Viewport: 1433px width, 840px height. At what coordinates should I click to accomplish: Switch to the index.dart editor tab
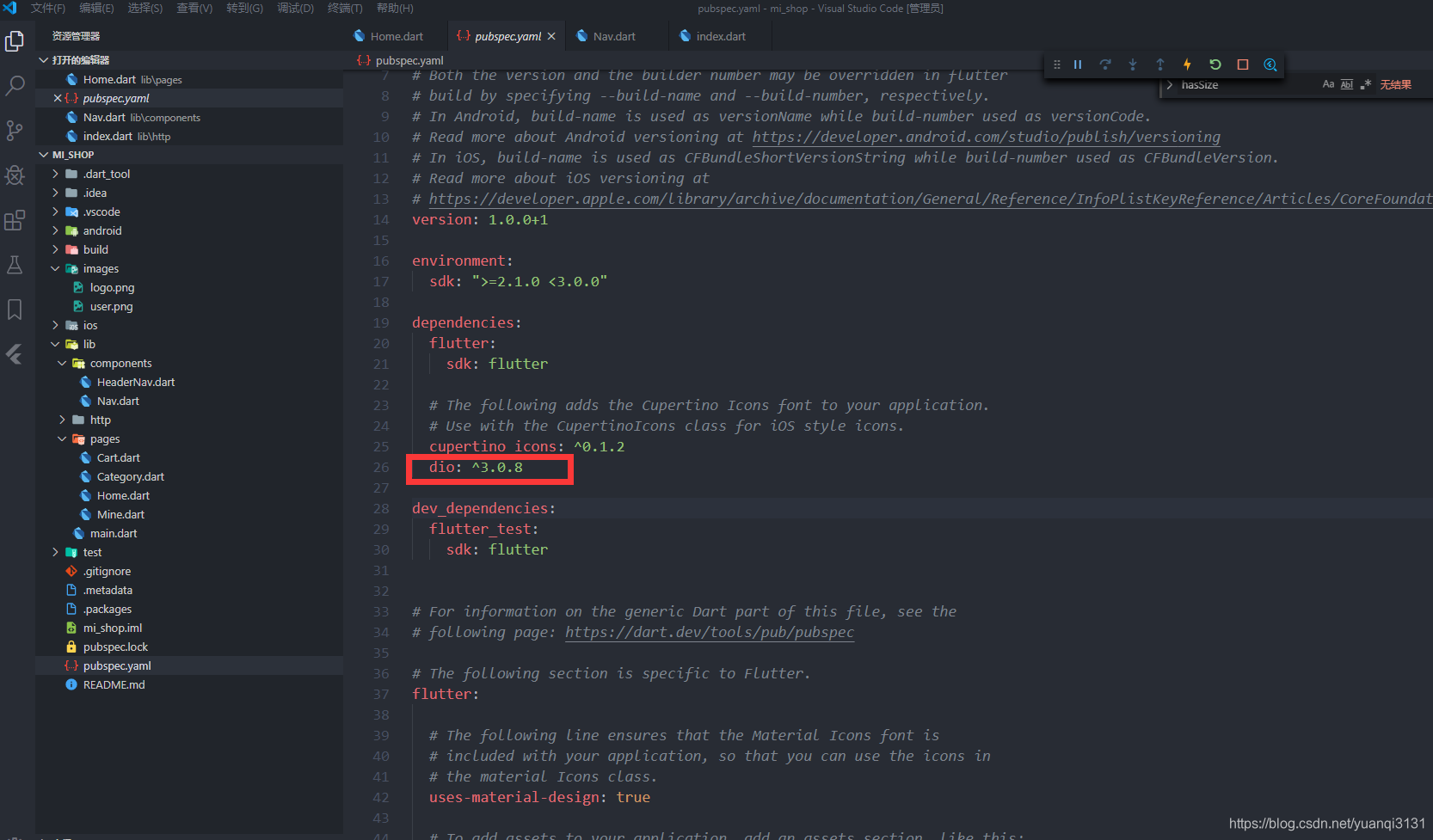pos(721,36)
